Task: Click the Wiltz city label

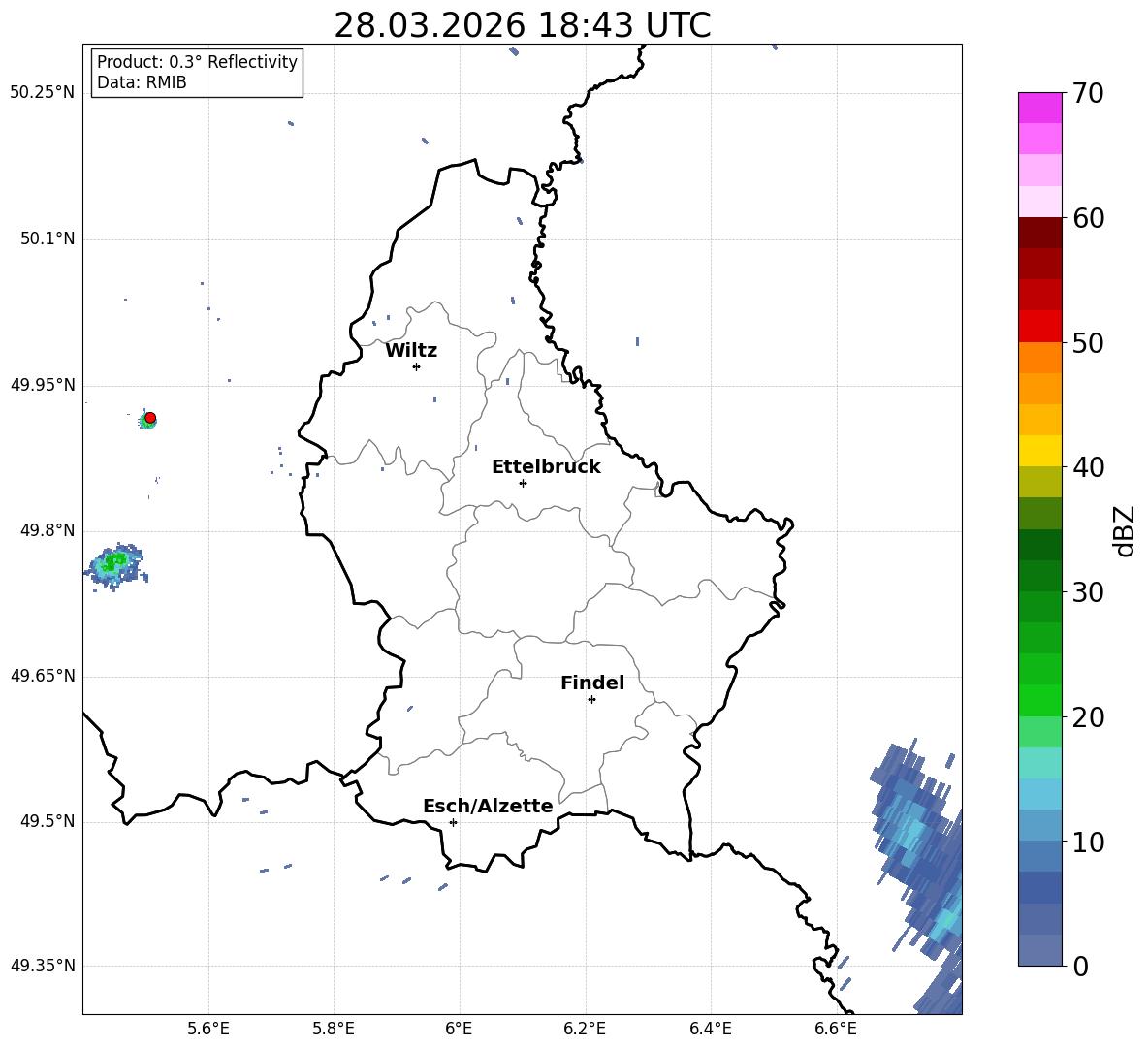Action: 411,351
